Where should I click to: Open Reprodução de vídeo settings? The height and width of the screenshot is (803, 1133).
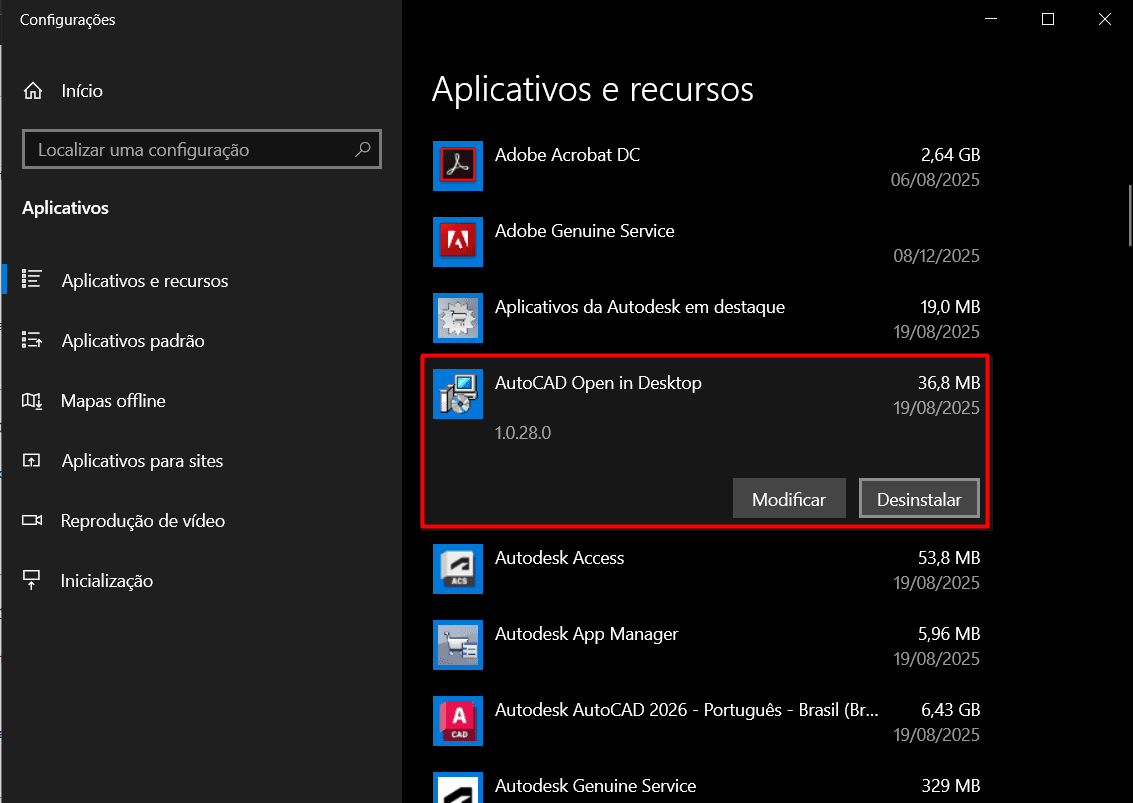142,521
